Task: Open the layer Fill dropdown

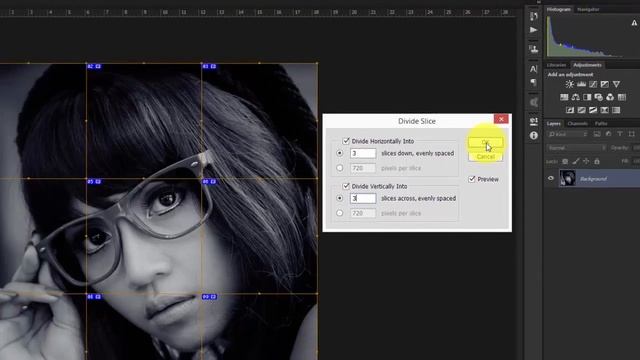Action: point(637,162)
